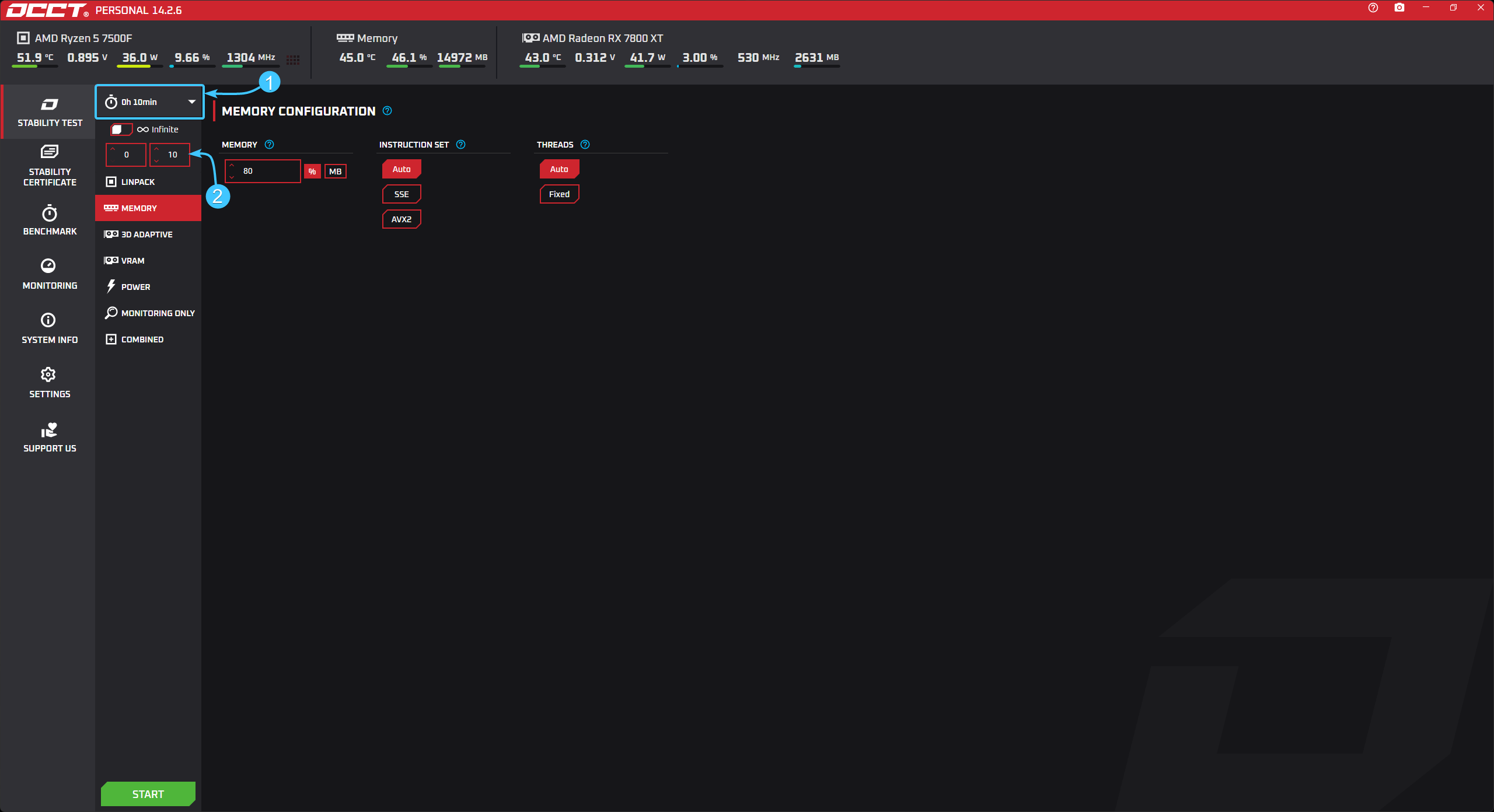Select the VRAM test
This screenshot has height=812, width=1494.
132,261
